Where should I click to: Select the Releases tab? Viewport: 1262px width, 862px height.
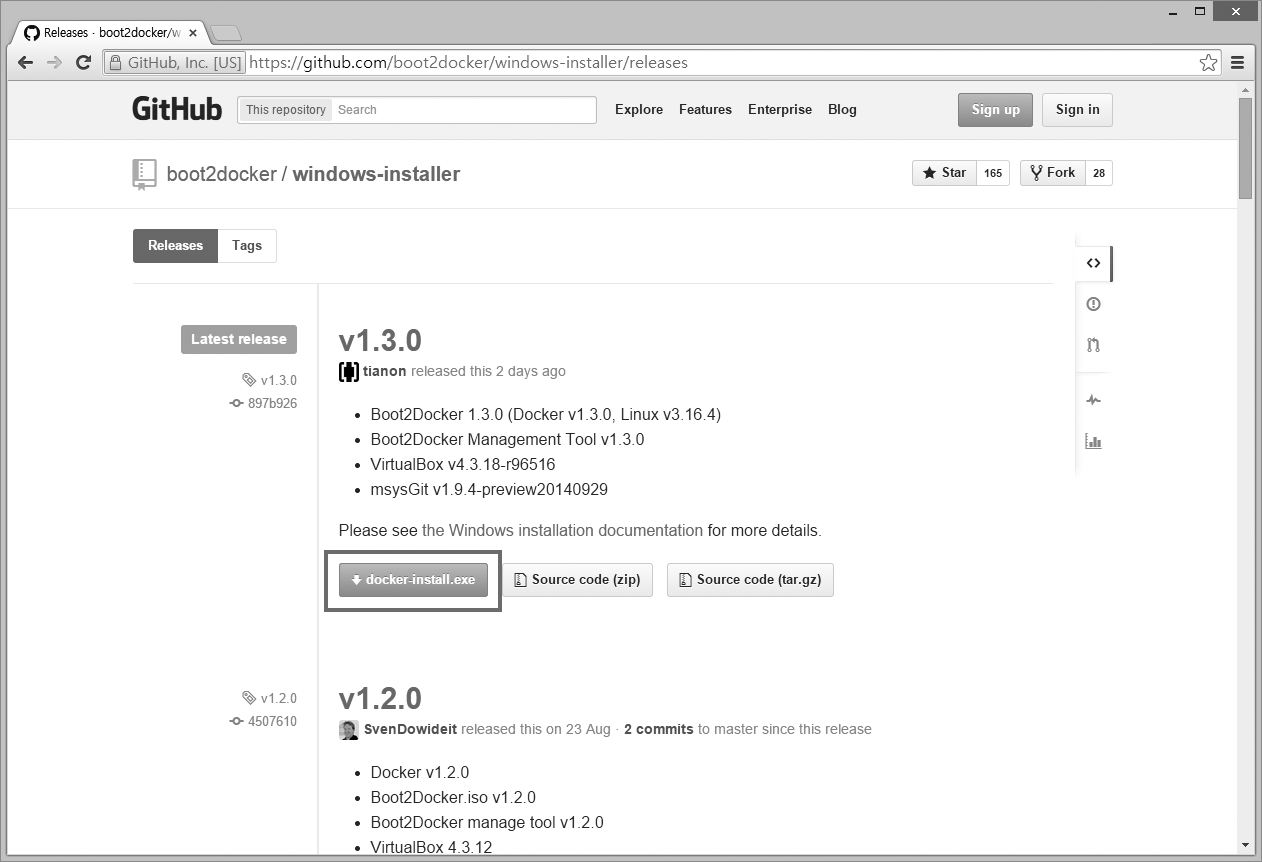point(175,245)
